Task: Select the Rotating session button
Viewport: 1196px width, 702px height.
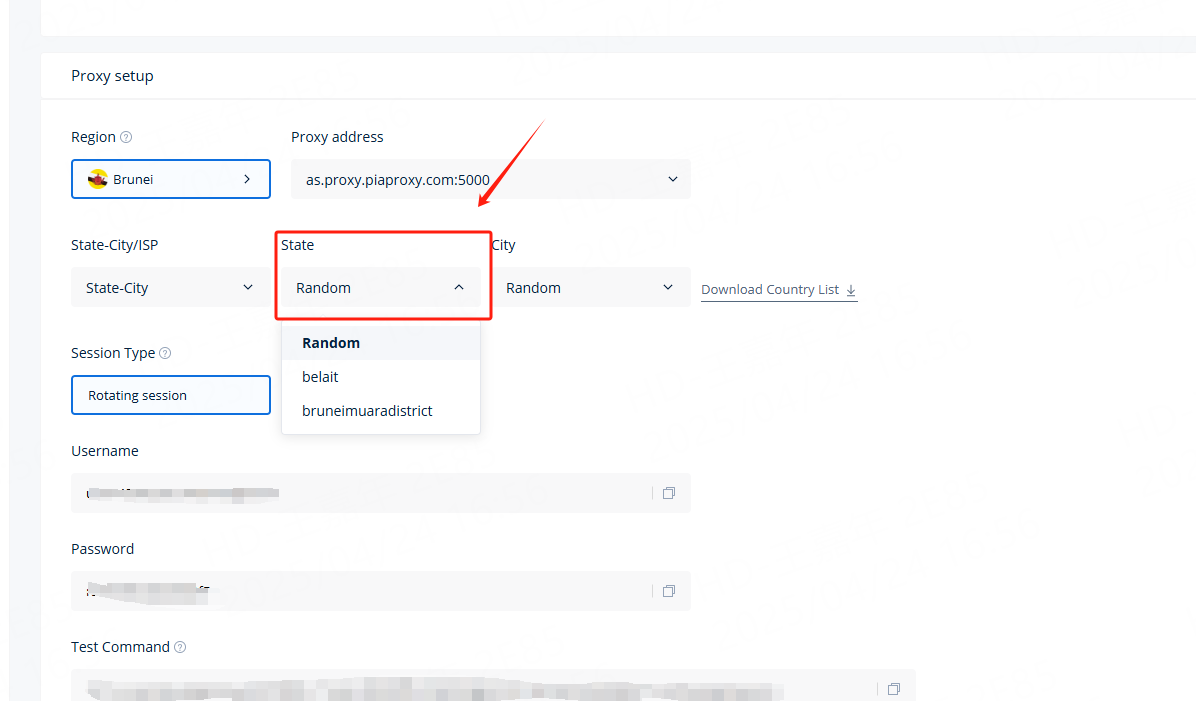Action: 170,395
